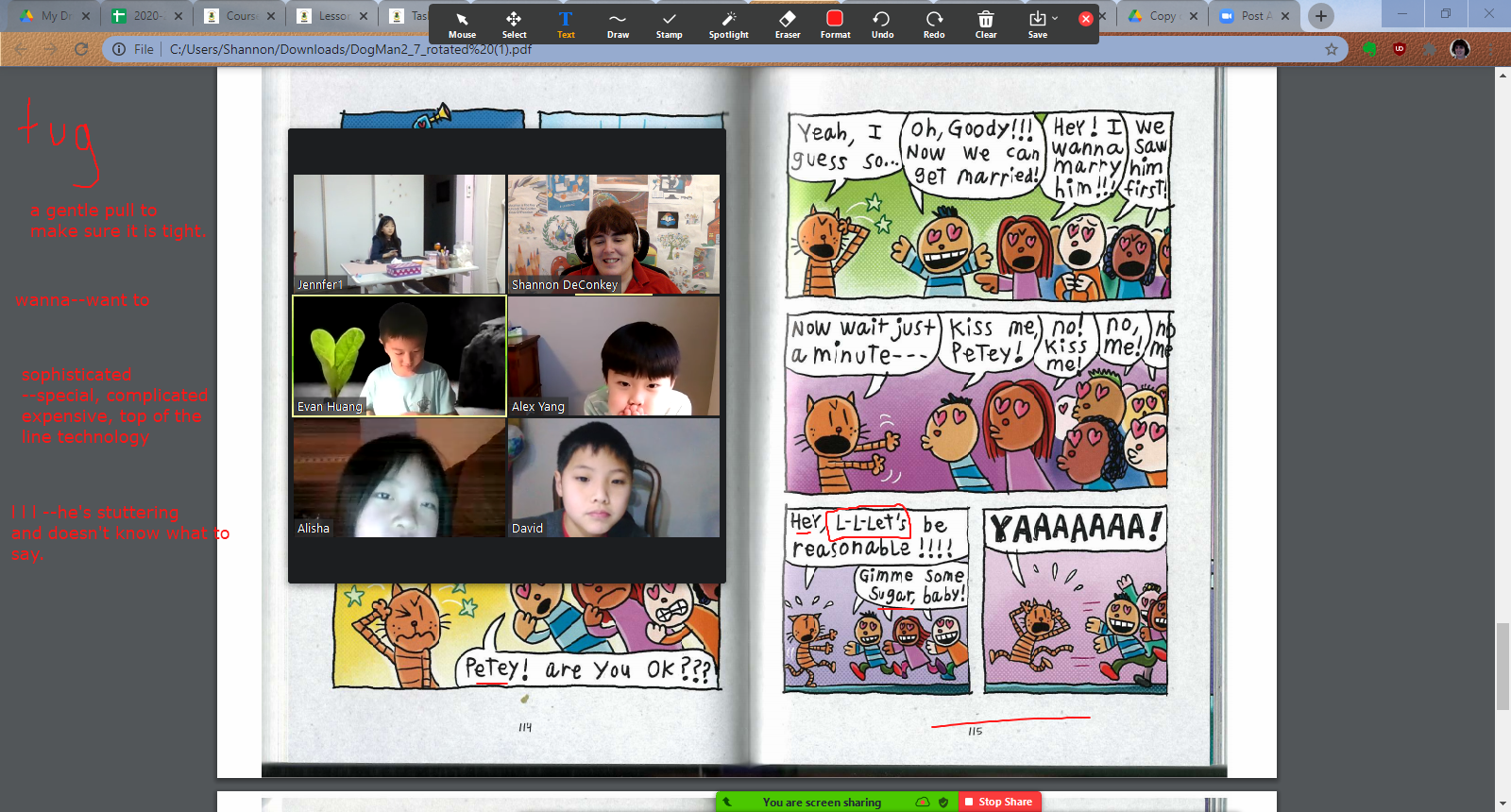The image size is (1511, 812).
Task: Close the Lesson tab
Action: point(364,16)
